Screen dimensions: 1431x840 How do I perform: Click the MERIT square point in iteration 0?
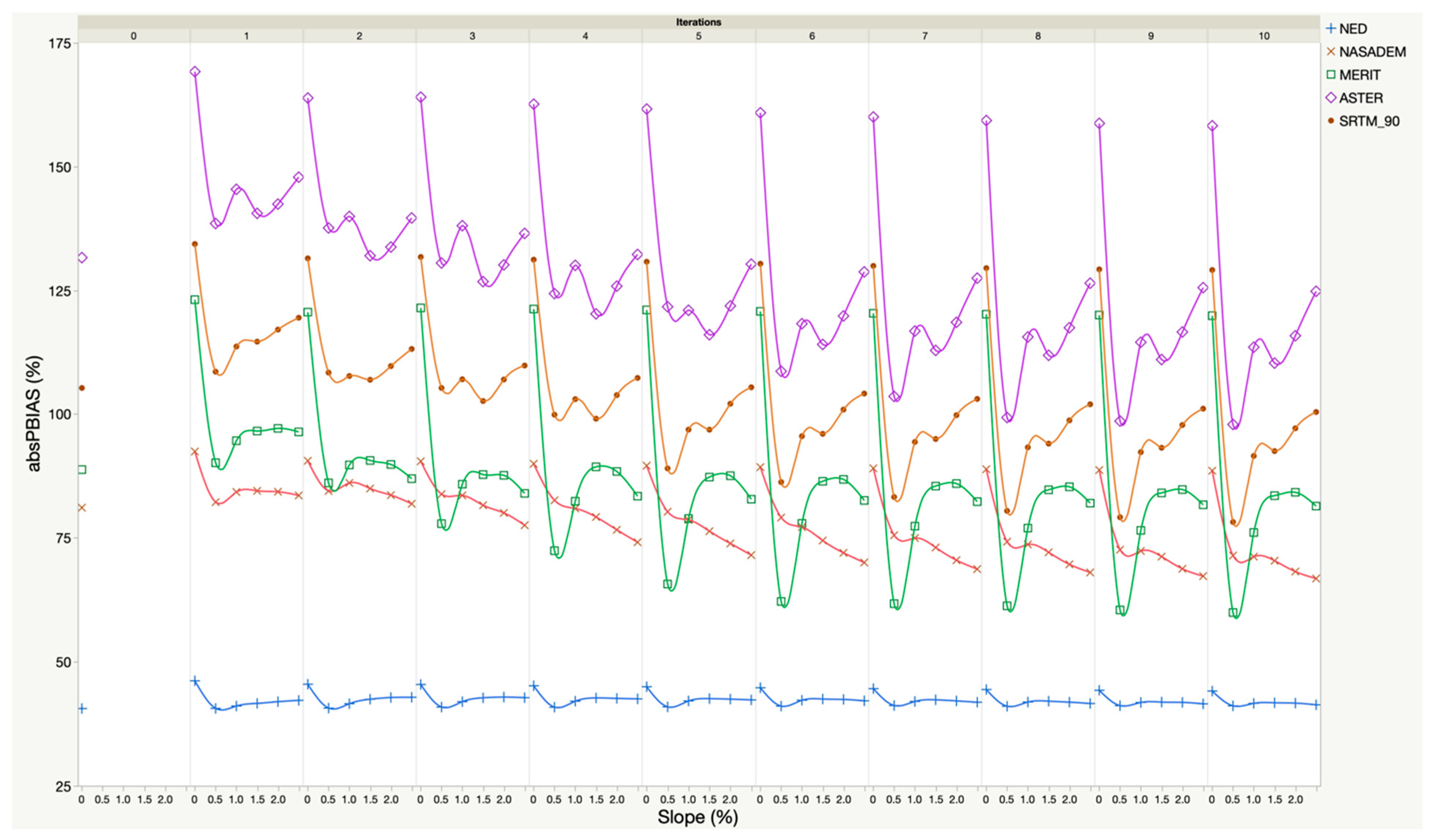coord(82,469)
